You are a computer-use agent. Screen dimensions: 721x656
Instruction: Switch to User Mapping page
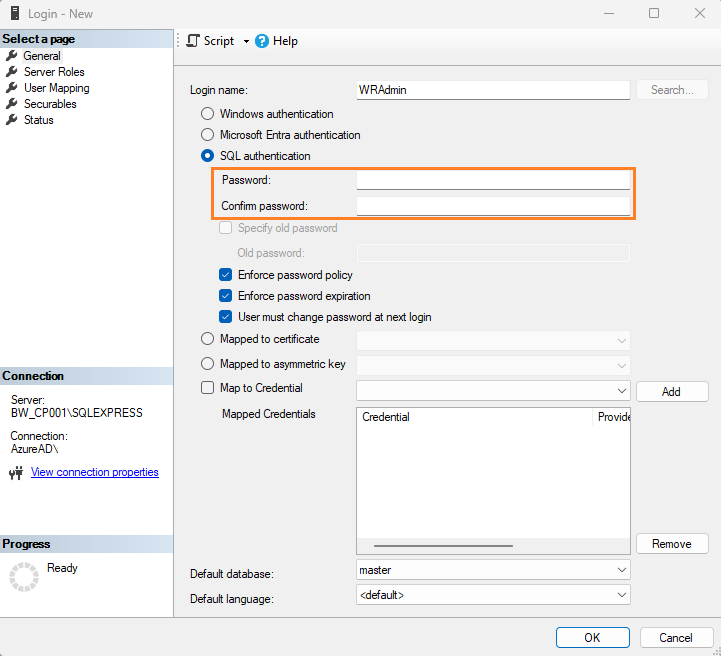tap(57, 88)
